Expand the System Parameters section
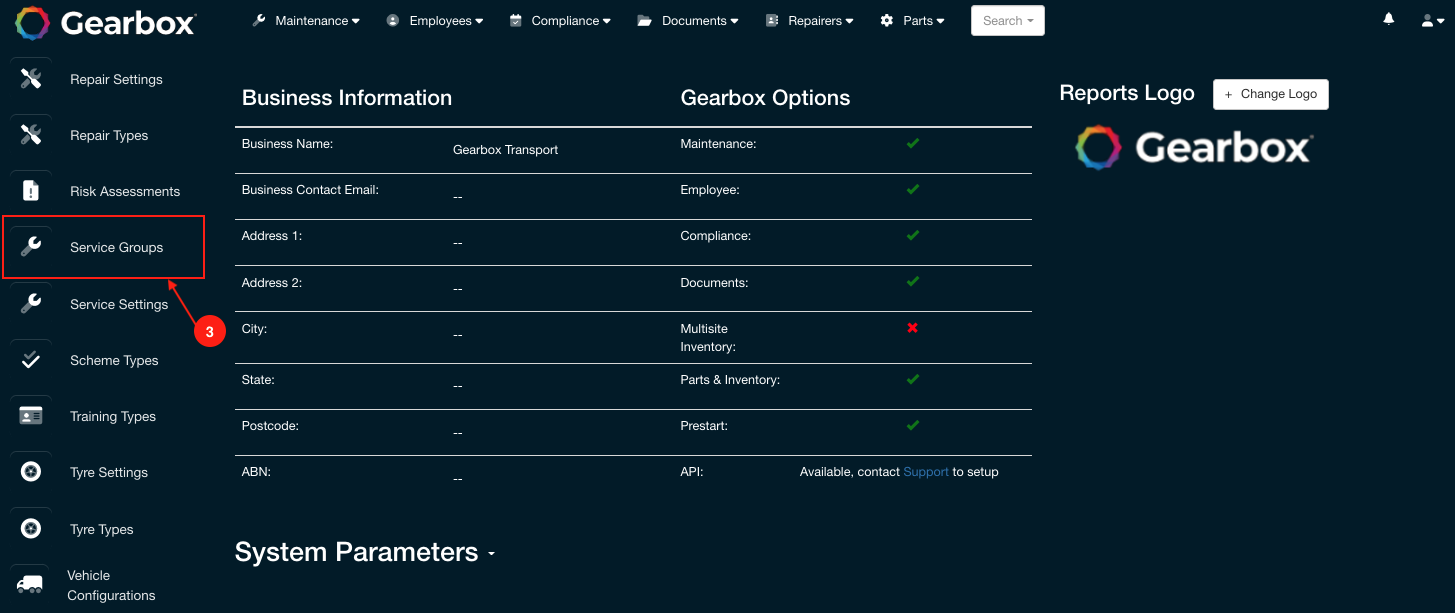The image size is (1455, 613). point(365,552)
